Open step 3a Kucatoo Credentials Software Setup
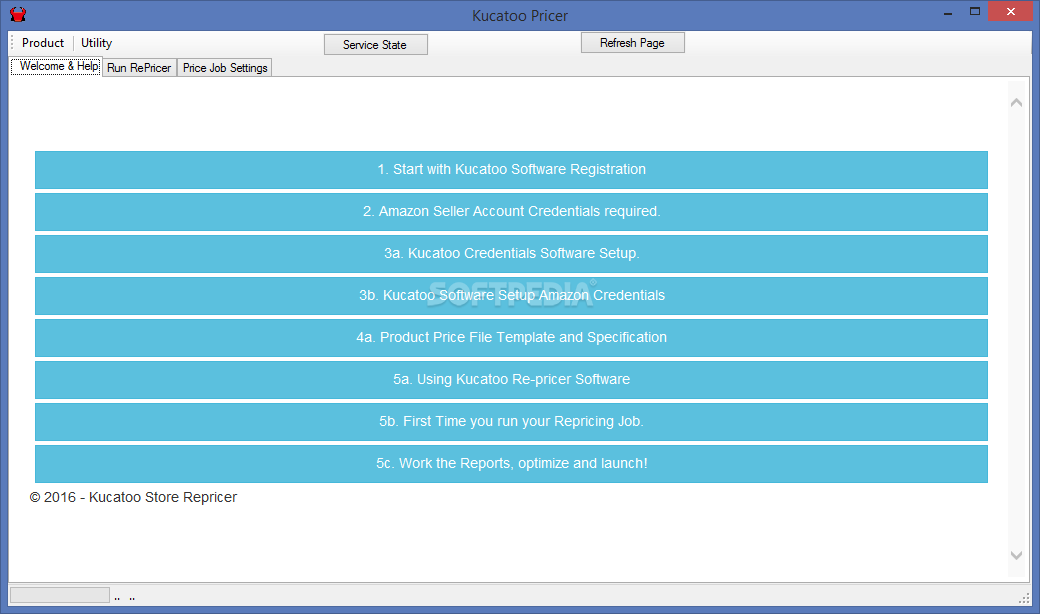The image size is (1040, 614). tap(511, 253)
